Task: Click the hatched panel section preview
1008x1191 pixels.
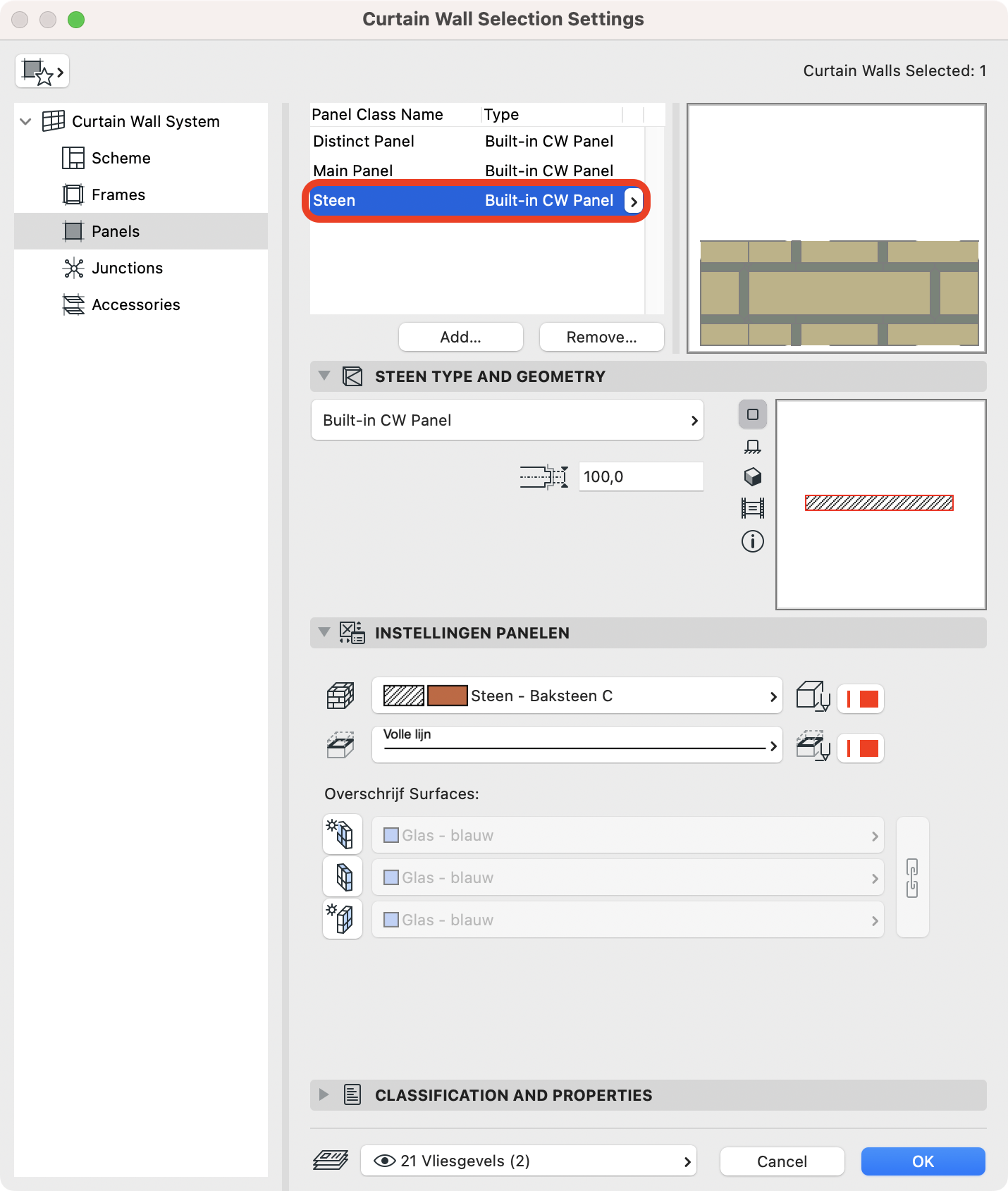Action: click(x=881, y=505)
